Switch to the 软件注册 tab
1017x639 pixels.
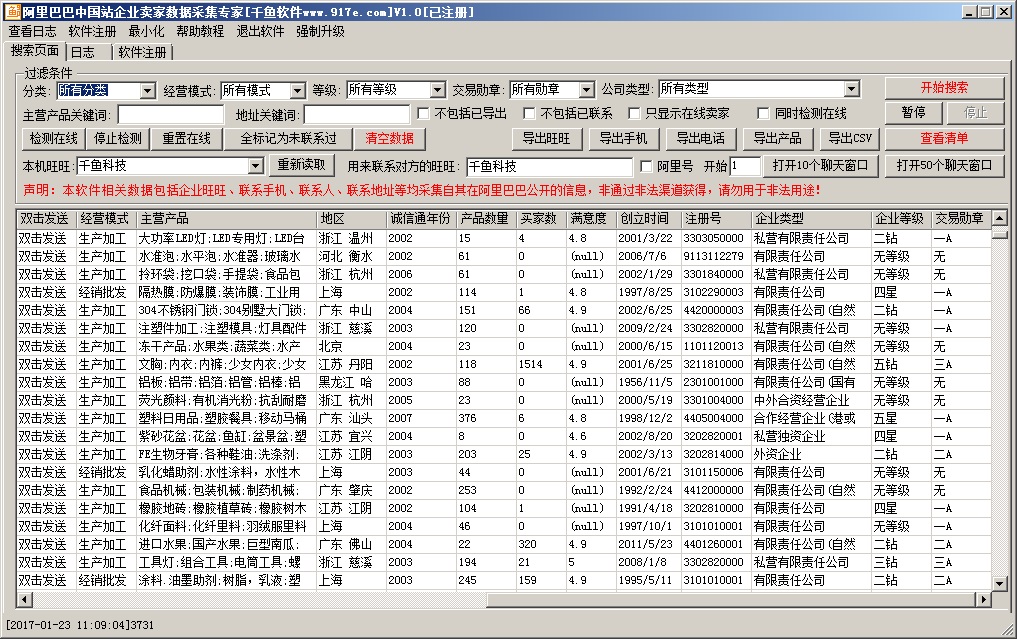tap(142, 52)
